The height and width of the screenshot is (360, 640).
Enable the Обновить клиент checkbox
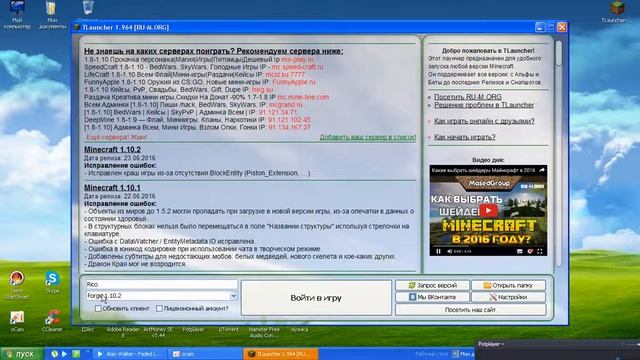click(x=98, y=309)
